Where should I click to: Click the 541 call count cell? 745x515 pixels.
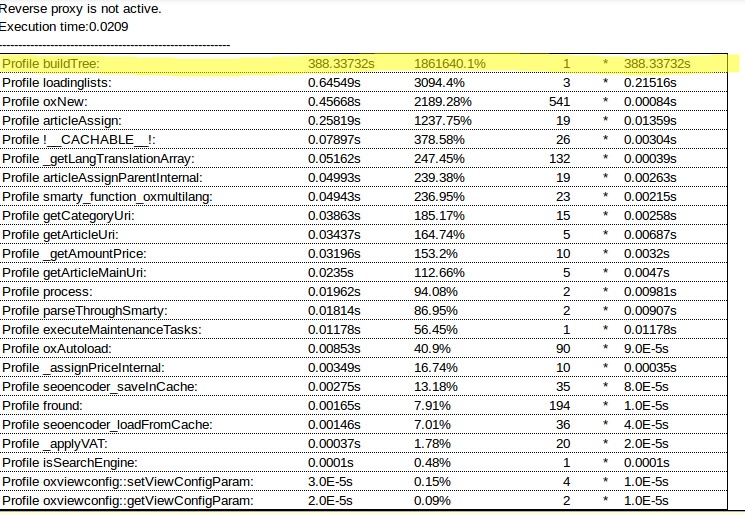(x=559, y=102)
